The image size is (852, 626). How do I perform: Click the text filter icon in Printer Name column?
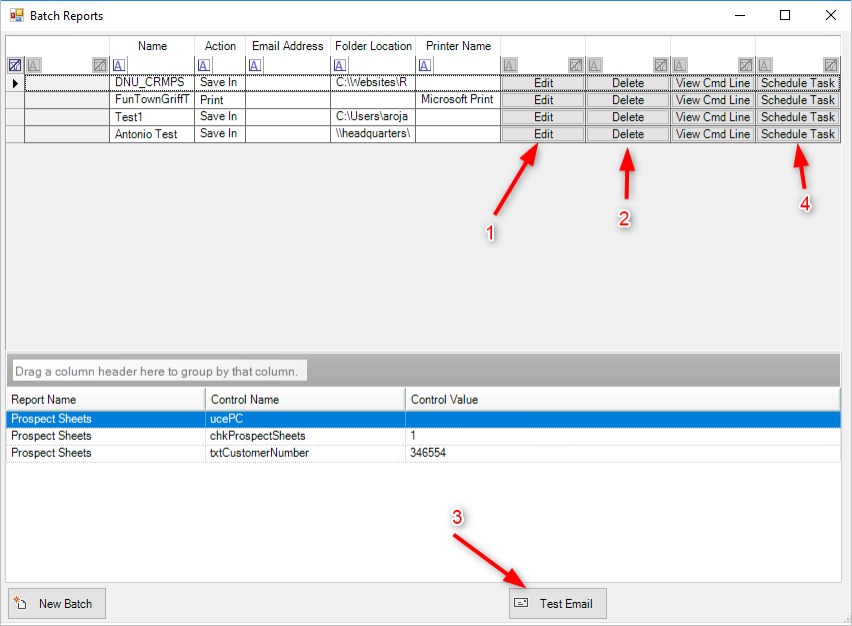click(425, 63)
